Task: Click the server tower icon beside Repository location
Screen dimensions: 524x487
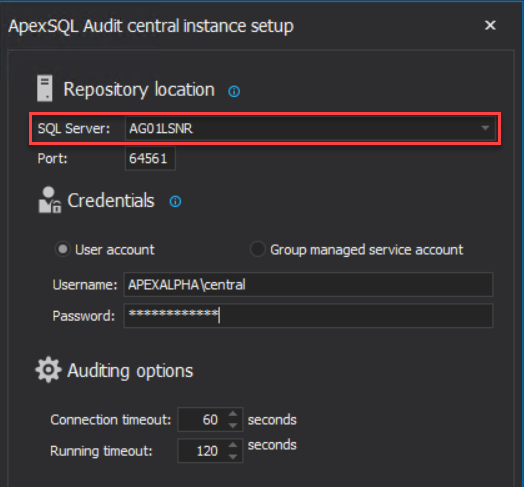Action: [45, 88]
